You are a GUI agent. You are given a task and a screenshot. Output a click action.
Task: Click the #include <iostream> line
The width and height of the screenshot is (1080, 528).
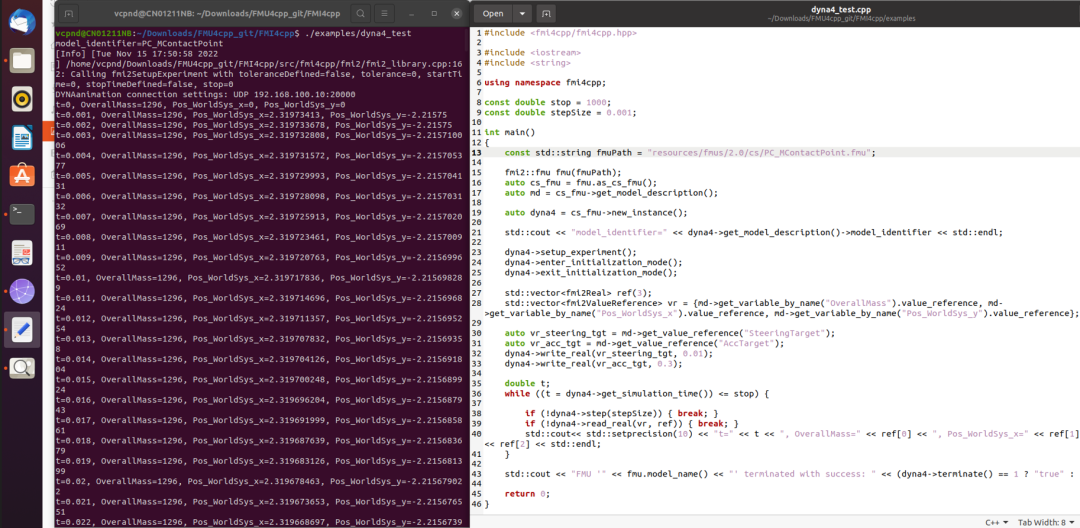tap(532, 52)
